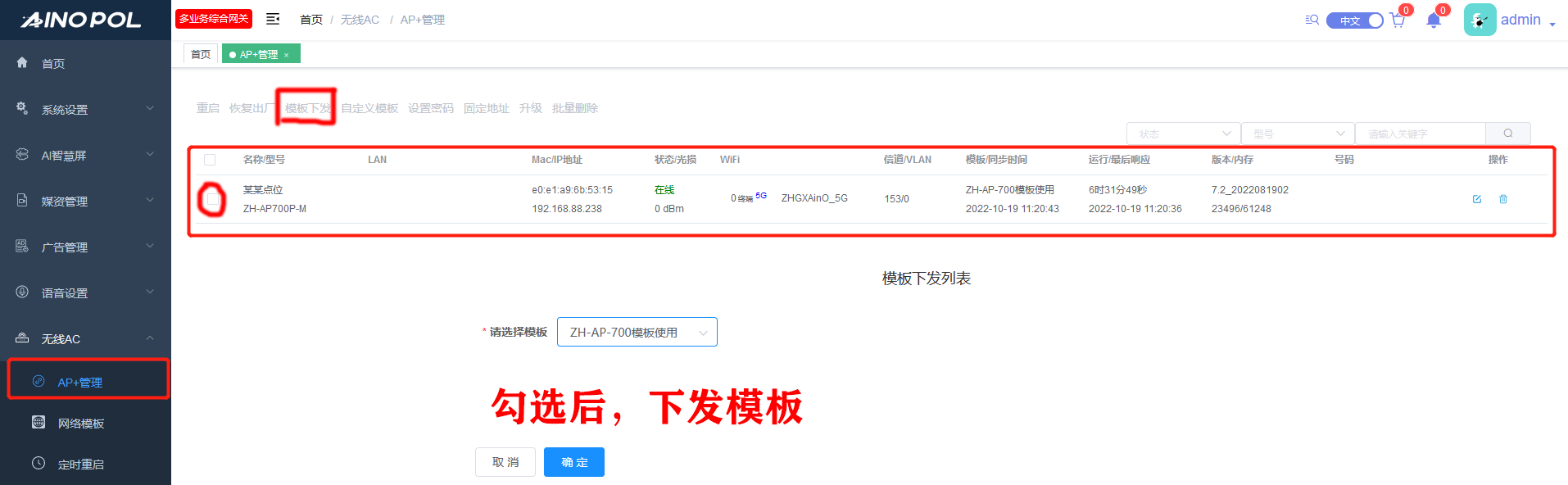
Task: Open the shopping cart icon
Action: point(1398,20)
